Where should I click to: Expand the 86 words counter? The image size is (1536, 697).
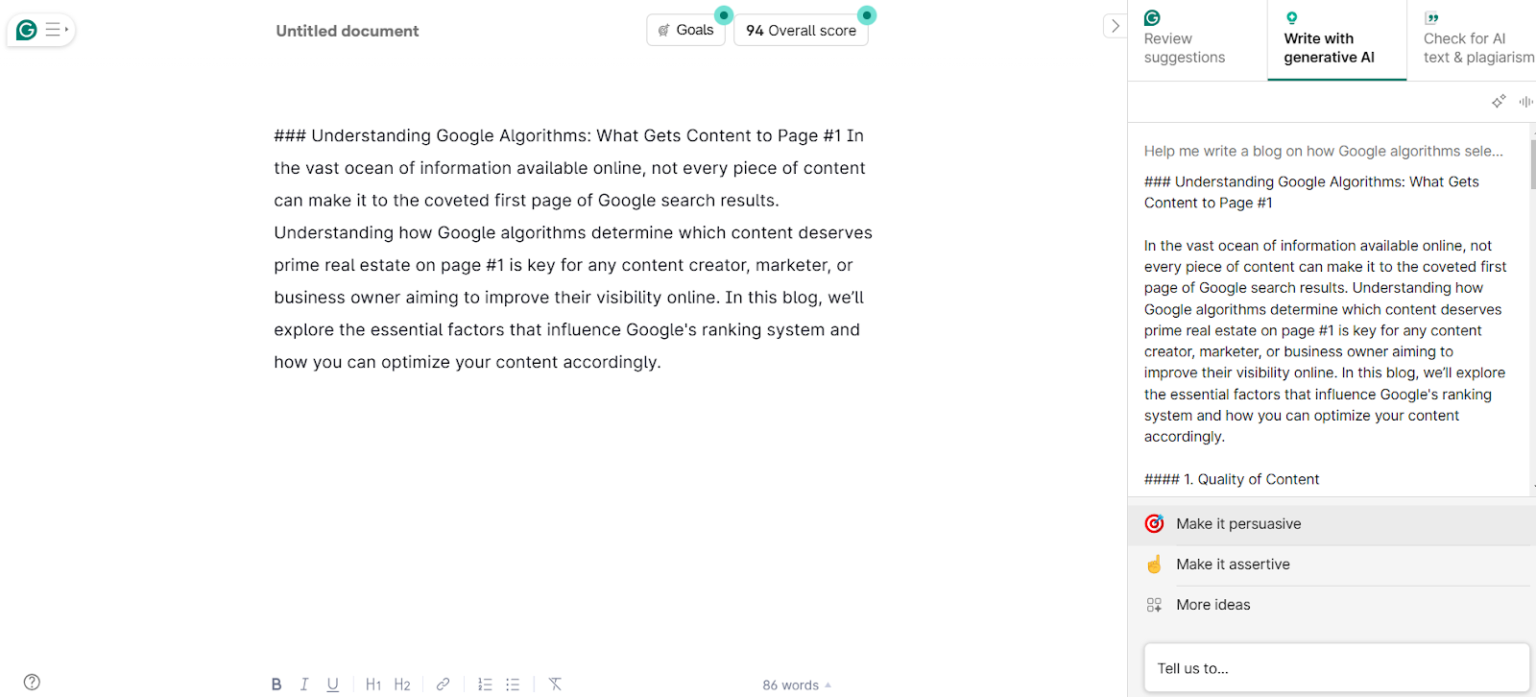(x=795, y=684)
